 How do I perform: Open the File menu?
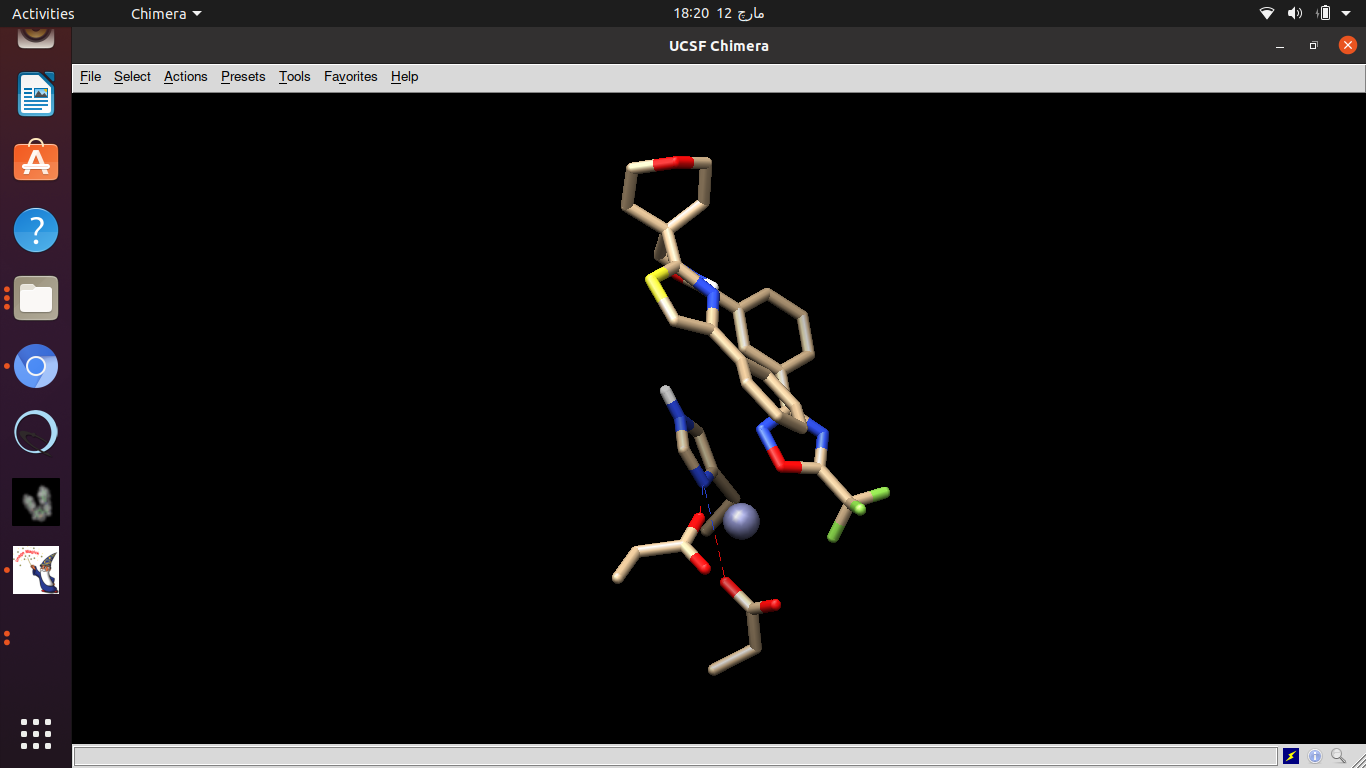(x=90, y=77)
